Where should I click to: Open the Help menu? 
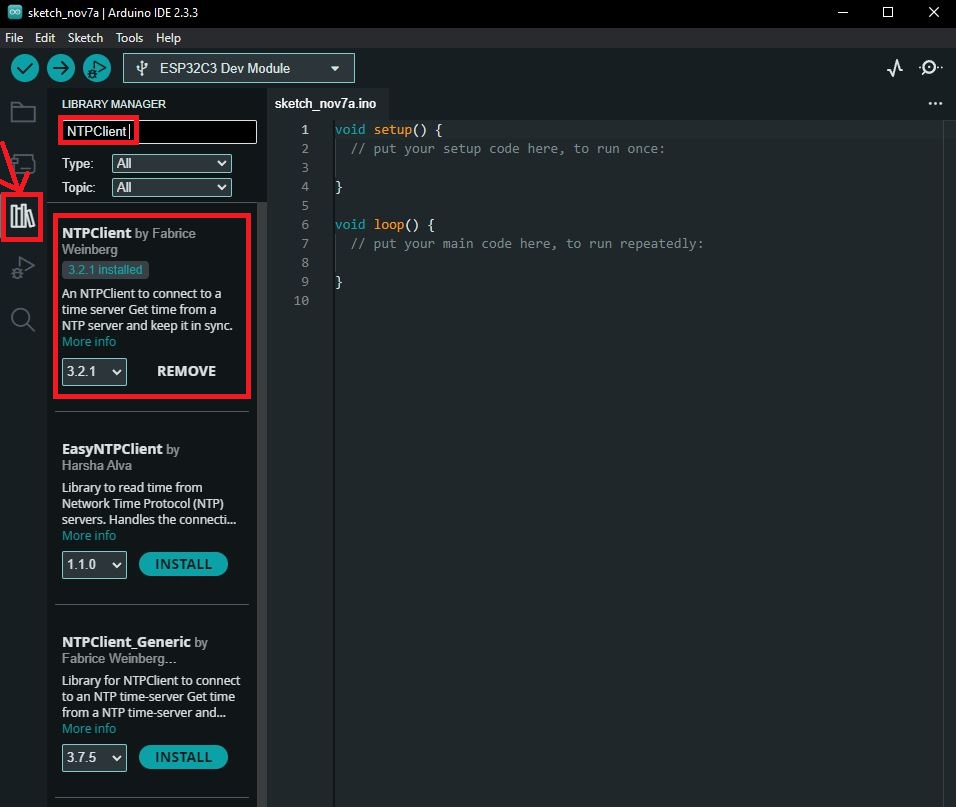[x=168, y=38]
